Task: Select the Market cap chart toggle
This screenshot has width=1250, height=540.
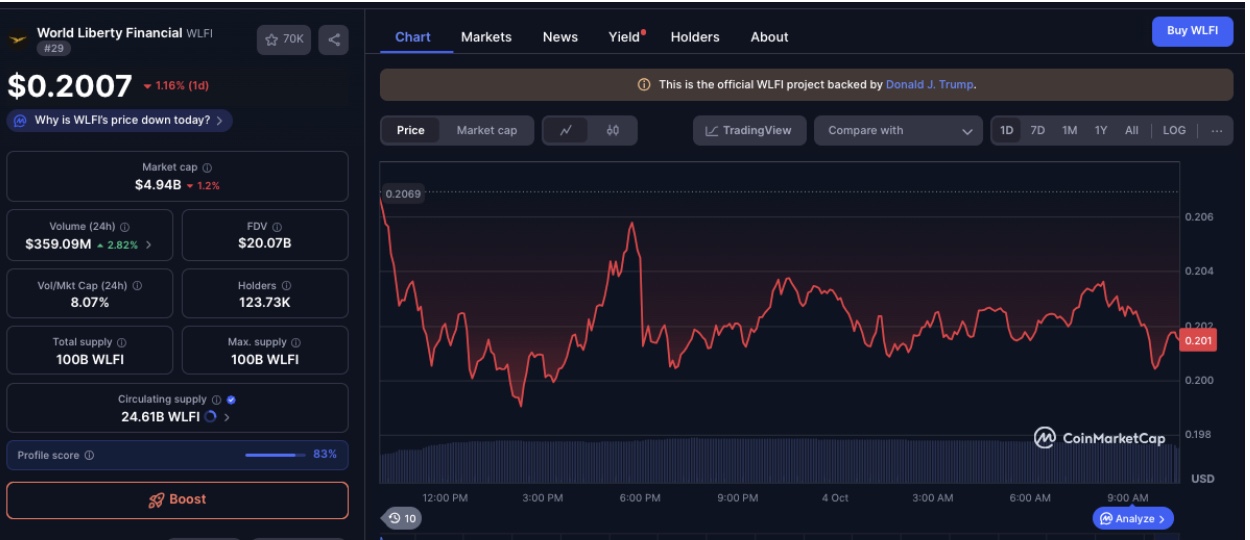Action: click(x=486, y=131)
